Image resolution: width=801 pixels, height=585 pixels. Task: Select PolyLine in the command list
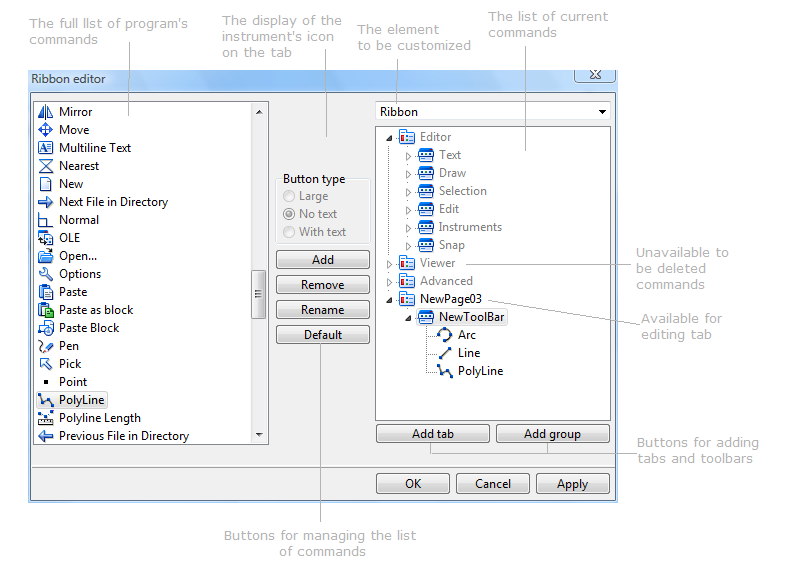[x=81, y=400]
